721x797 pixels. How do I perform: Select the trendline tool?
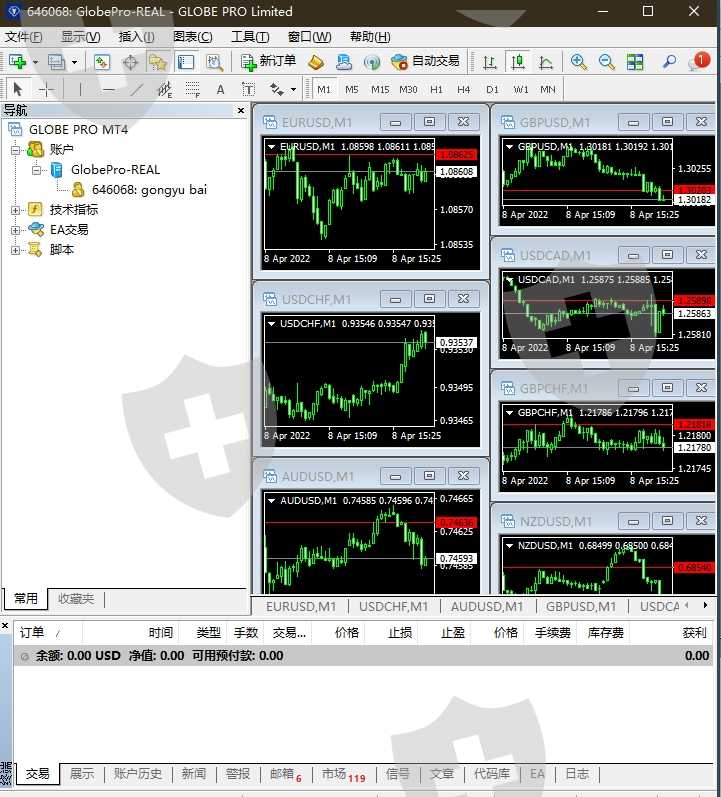point(136,89)
